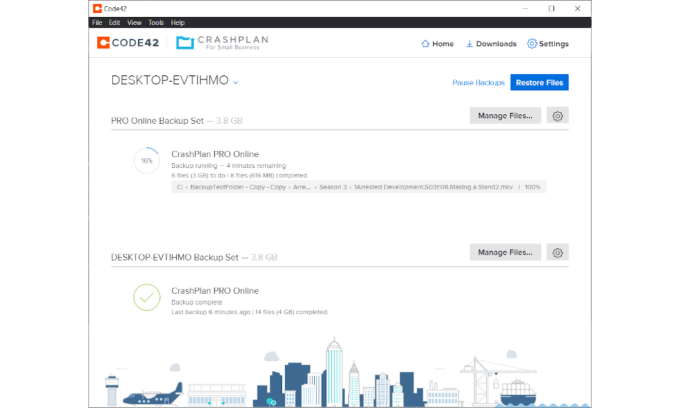Minimize the Code42 window
This screenshot has height=408, width=680.
(526, 8)
